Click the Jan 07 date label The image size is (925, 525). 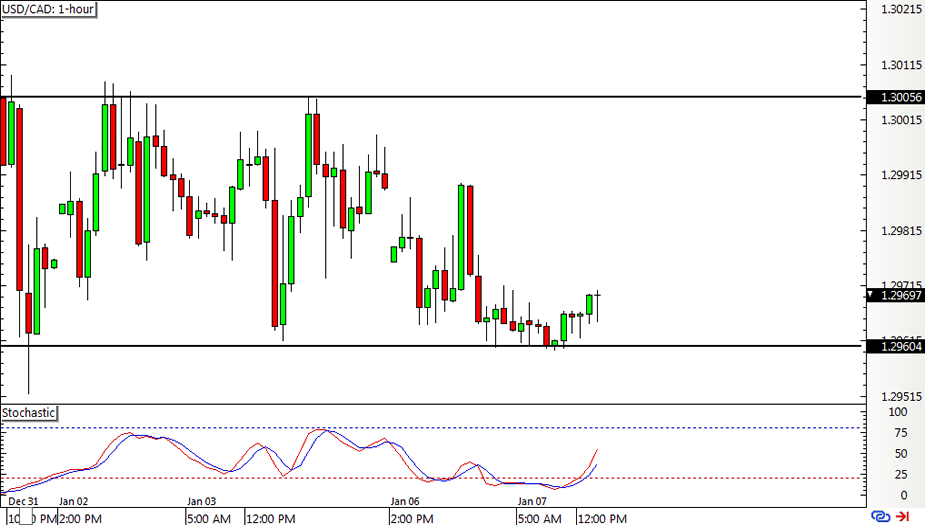coord(532,501)
